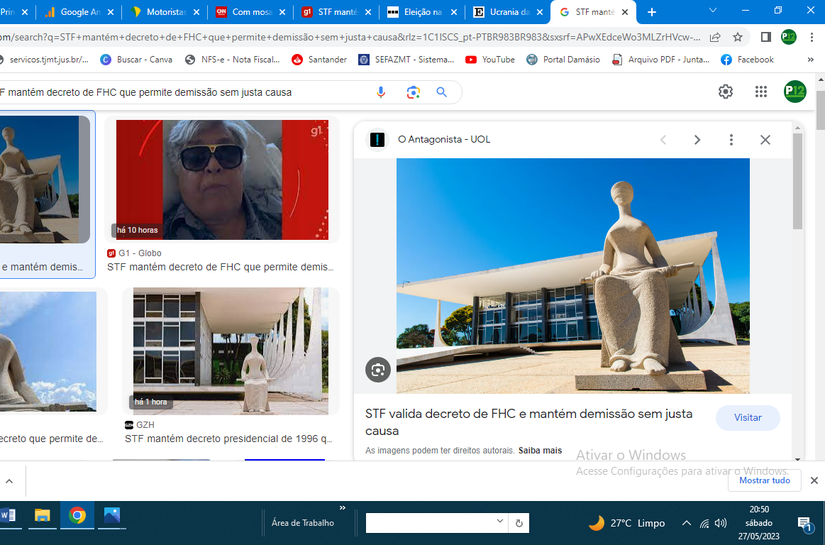Open the Google apps grid
The image size is (825, 545).
point(761,92)
